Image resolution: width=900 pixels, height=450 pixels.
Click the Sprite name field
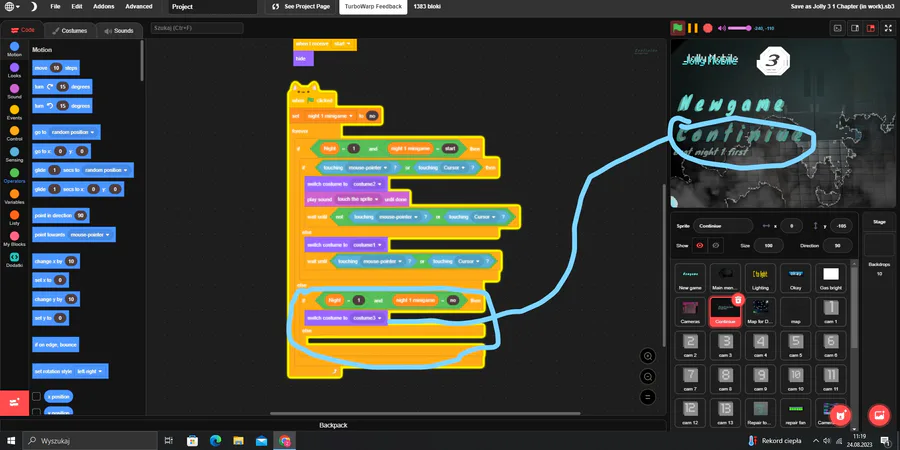click(723, 226)
